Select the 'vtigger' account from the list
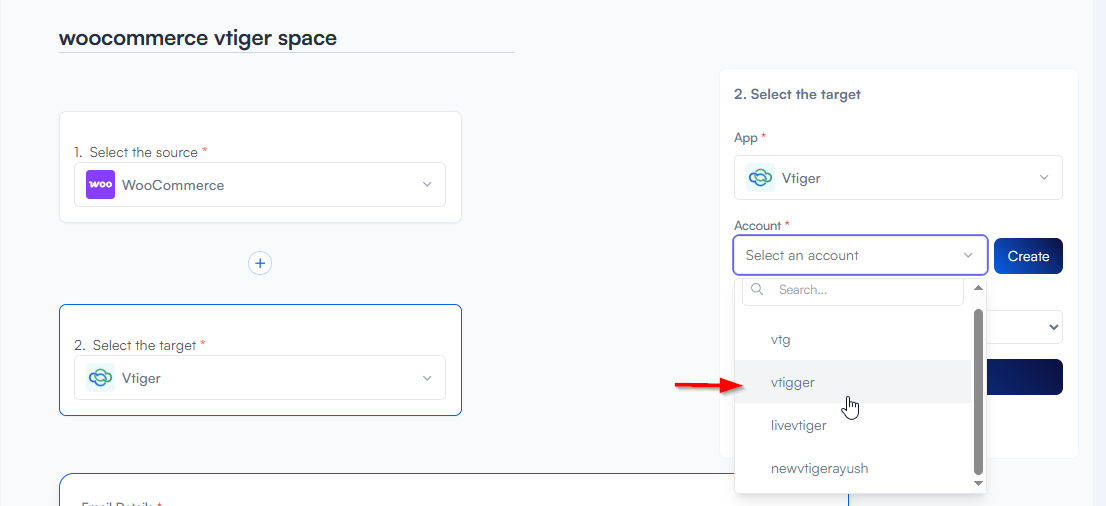1106x506 pixels. tap(793, 383)
